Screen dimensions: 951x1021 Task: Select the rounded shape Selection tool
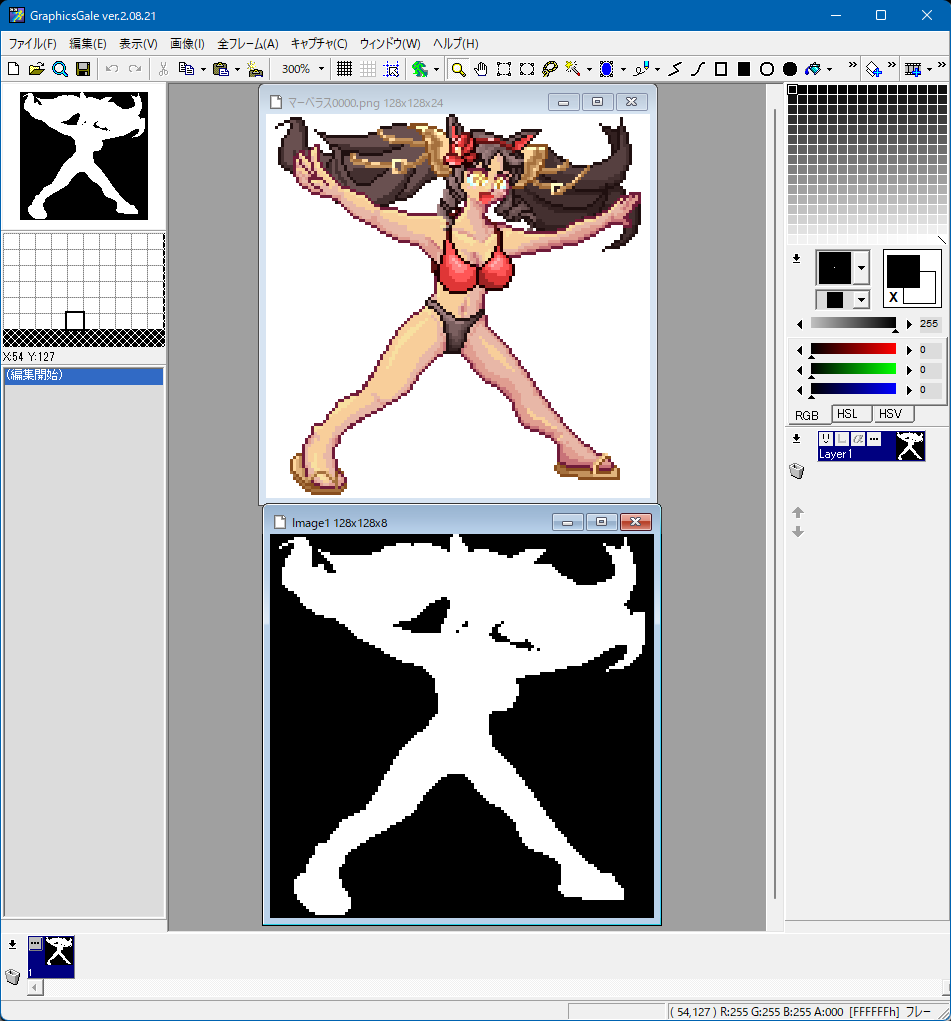tap(527, 68)
